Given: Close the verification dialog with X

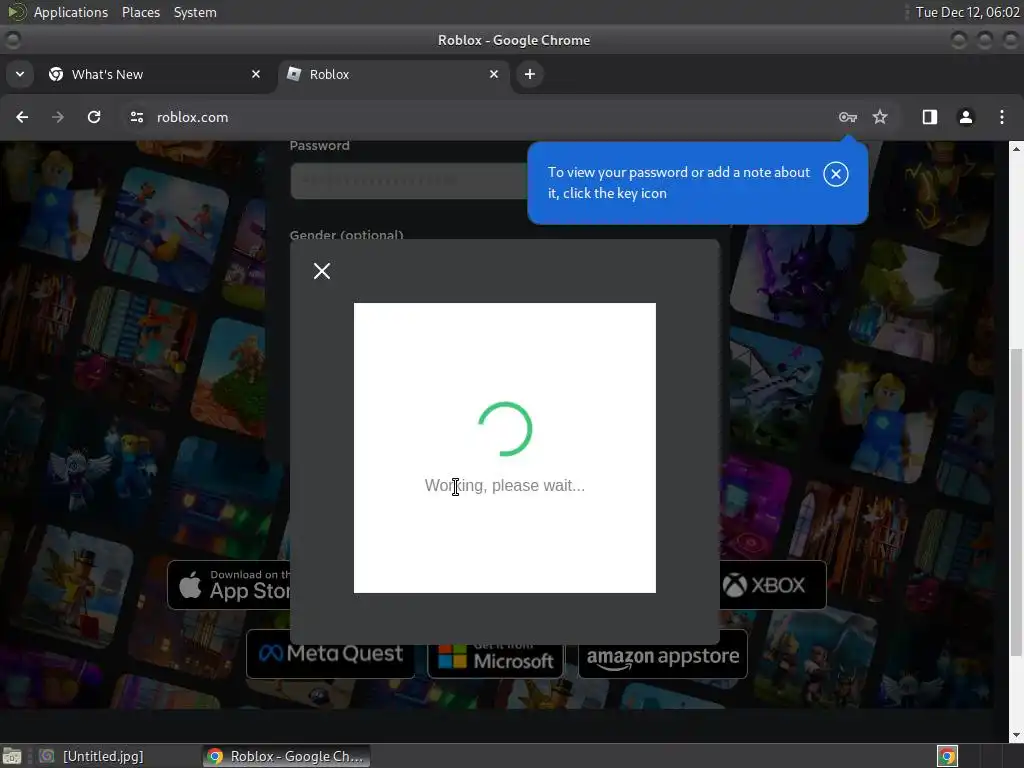Looking at the screenshot, I should [321, 270].
